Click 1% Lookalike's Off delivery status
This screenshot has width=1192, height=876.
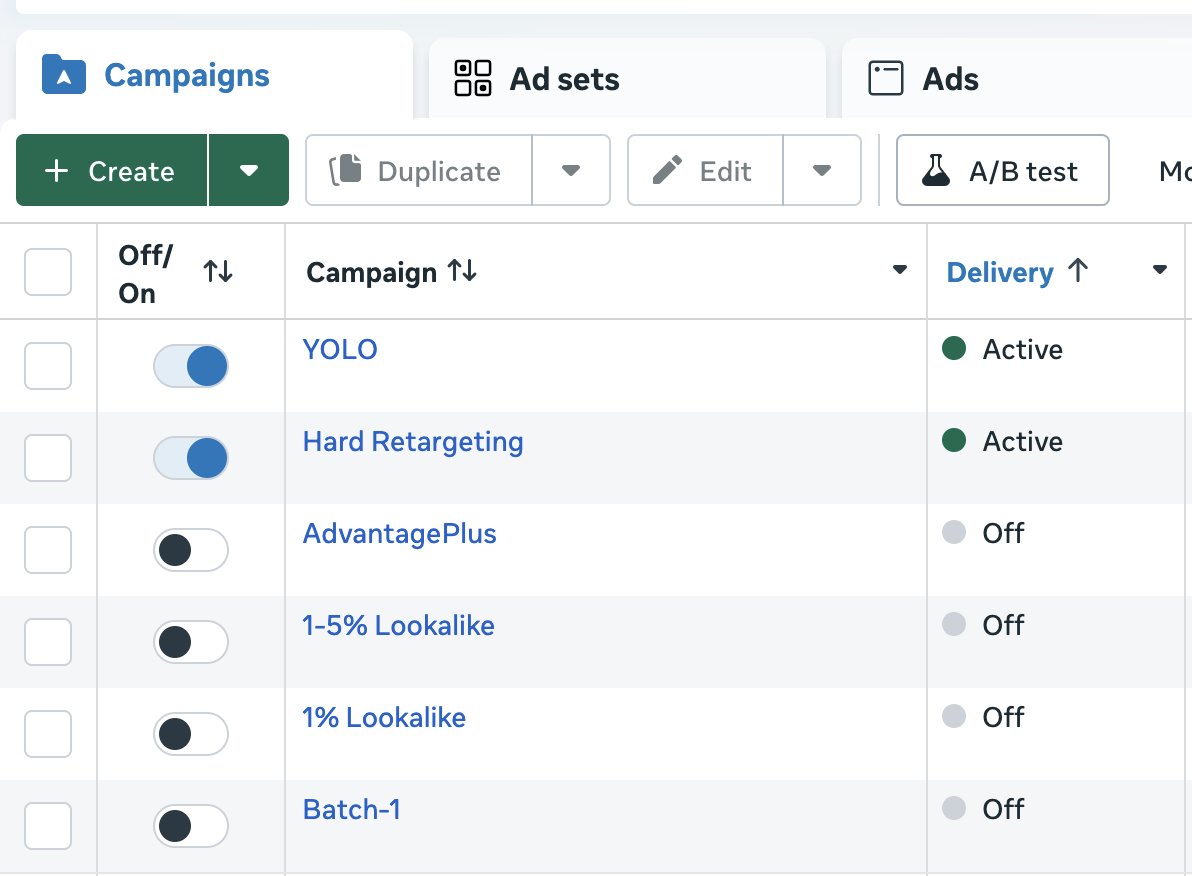[x=983, y=717]
